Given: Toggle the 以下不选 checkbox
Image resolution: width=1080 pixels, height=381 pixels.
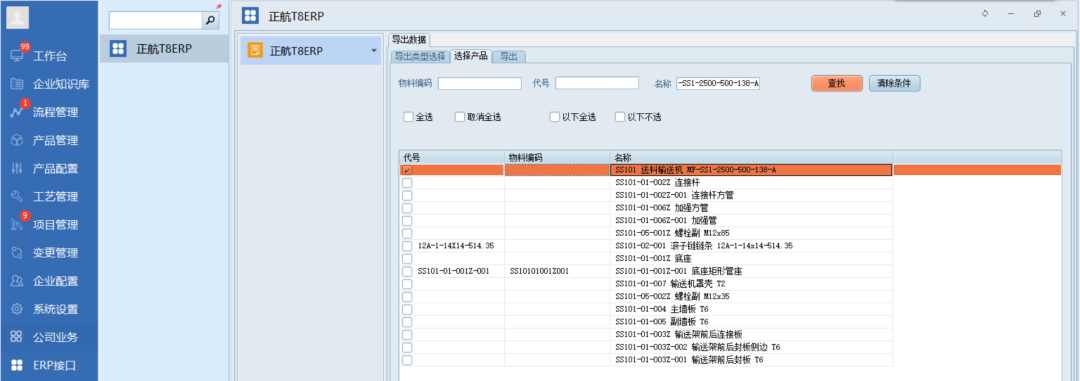Looking at the screenshot, I should [620, 117].
